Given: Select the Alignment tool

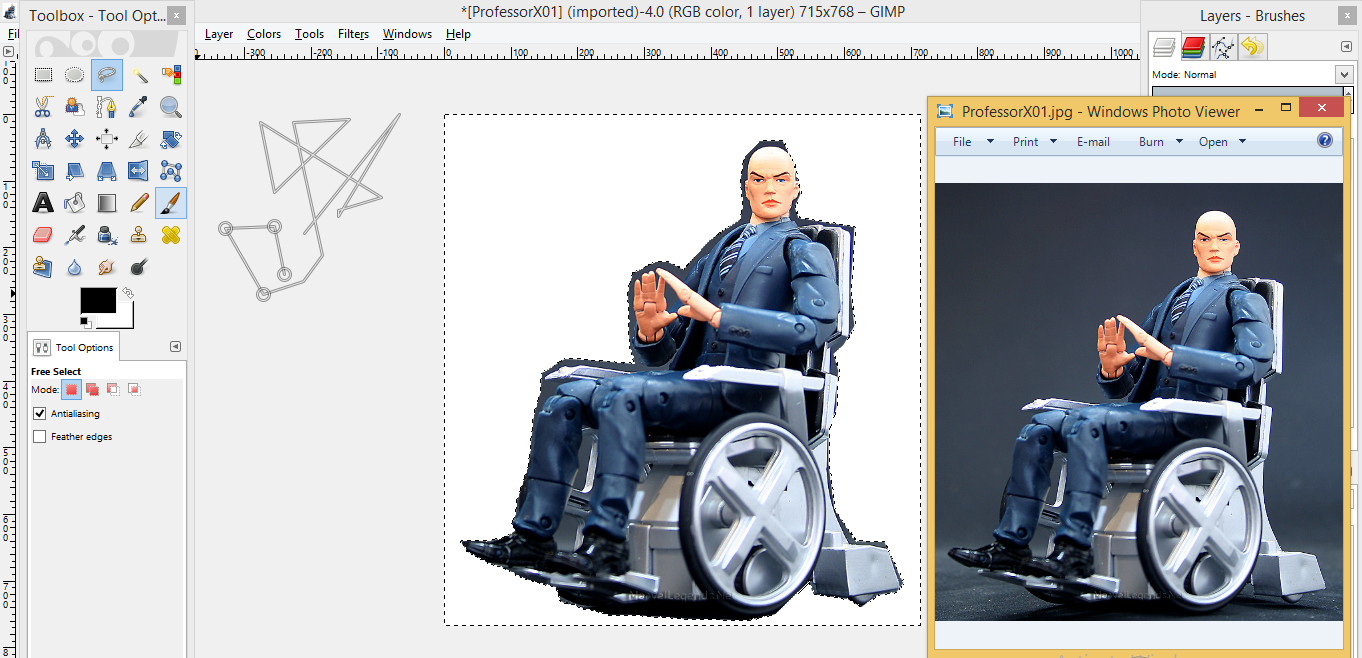Looking at the screenshot, I should point(107,138).
